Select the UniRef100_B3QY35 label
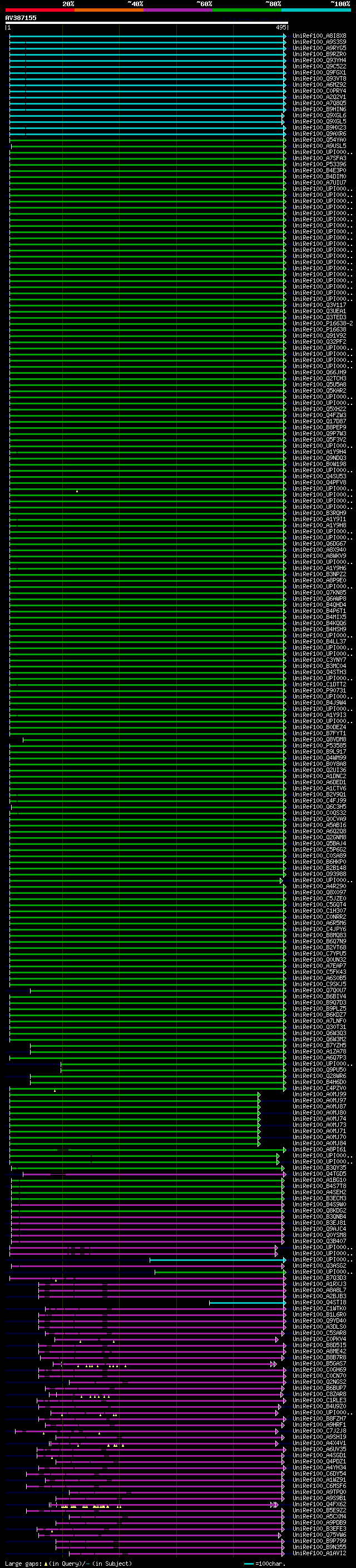Image resolution: width=356 pixels, height=1568 pixels. [319, 1168]
